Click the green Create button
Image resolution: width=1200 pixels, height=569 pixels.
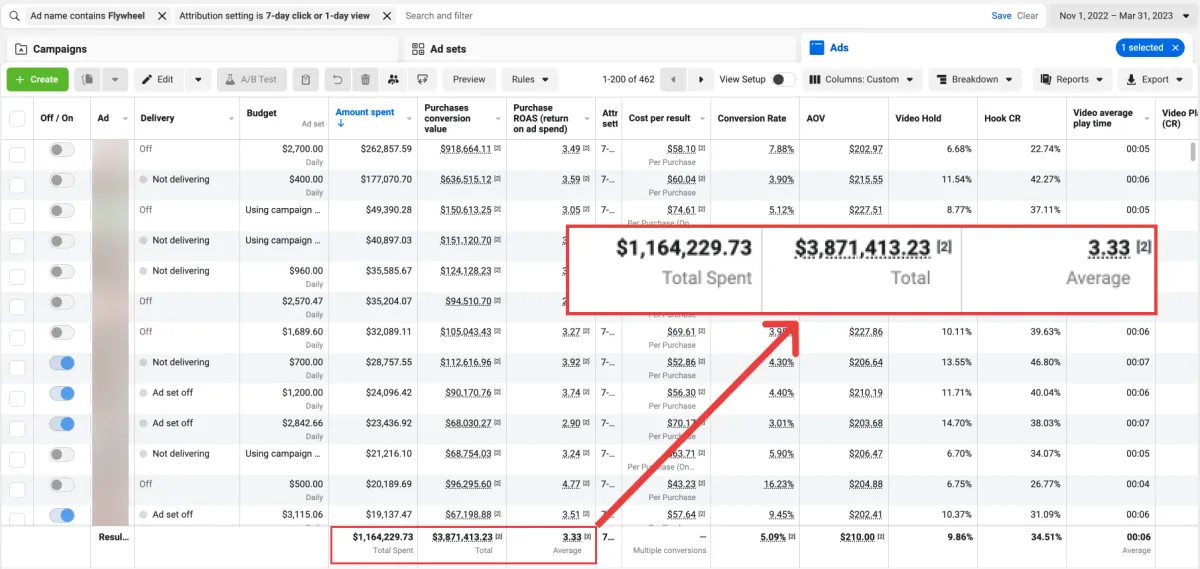pos(37,80)
